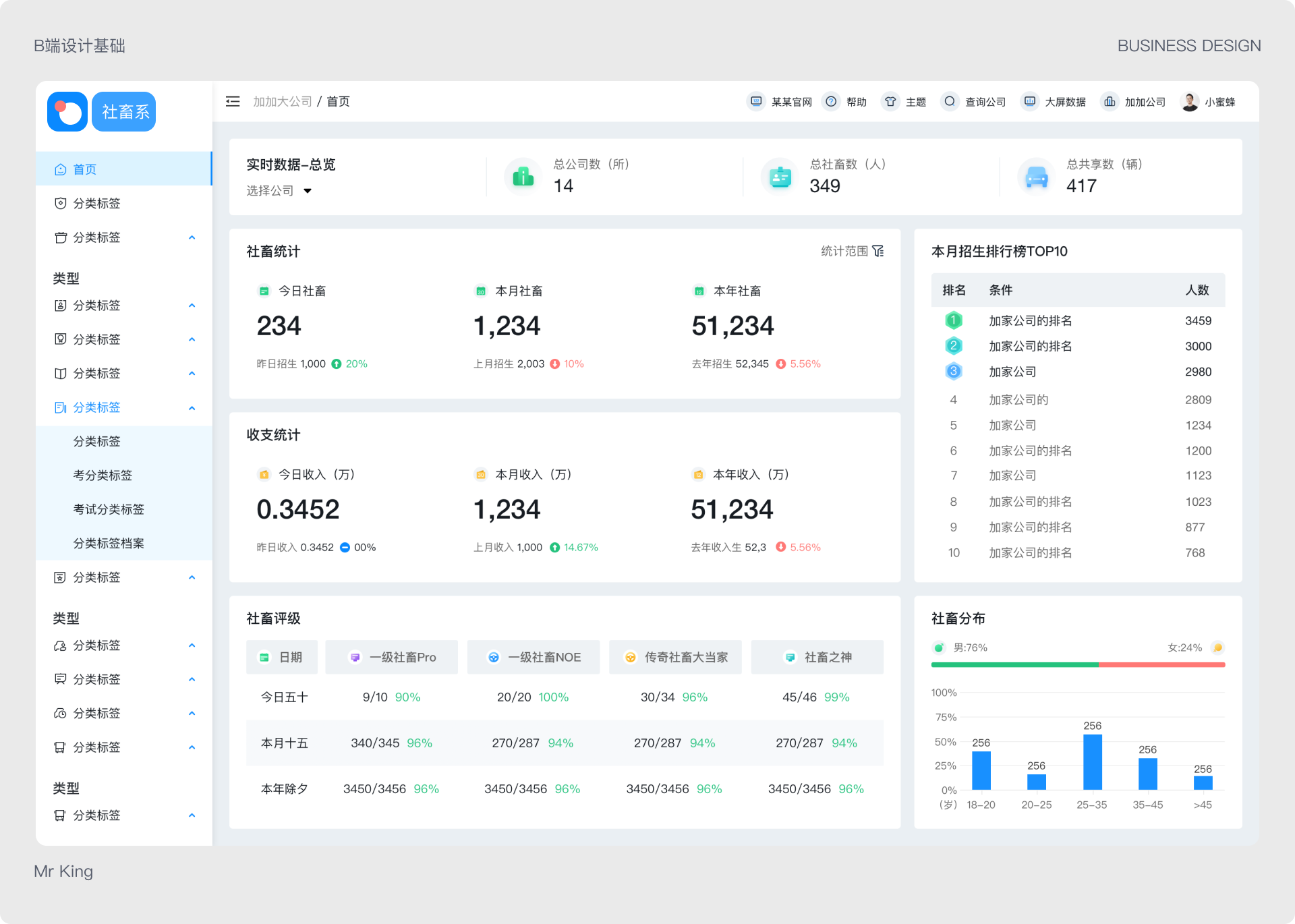Click 加加大公司 breadcrumb link
The image size is (1295, 924).
pyautogui.click(x=282, y=101)
